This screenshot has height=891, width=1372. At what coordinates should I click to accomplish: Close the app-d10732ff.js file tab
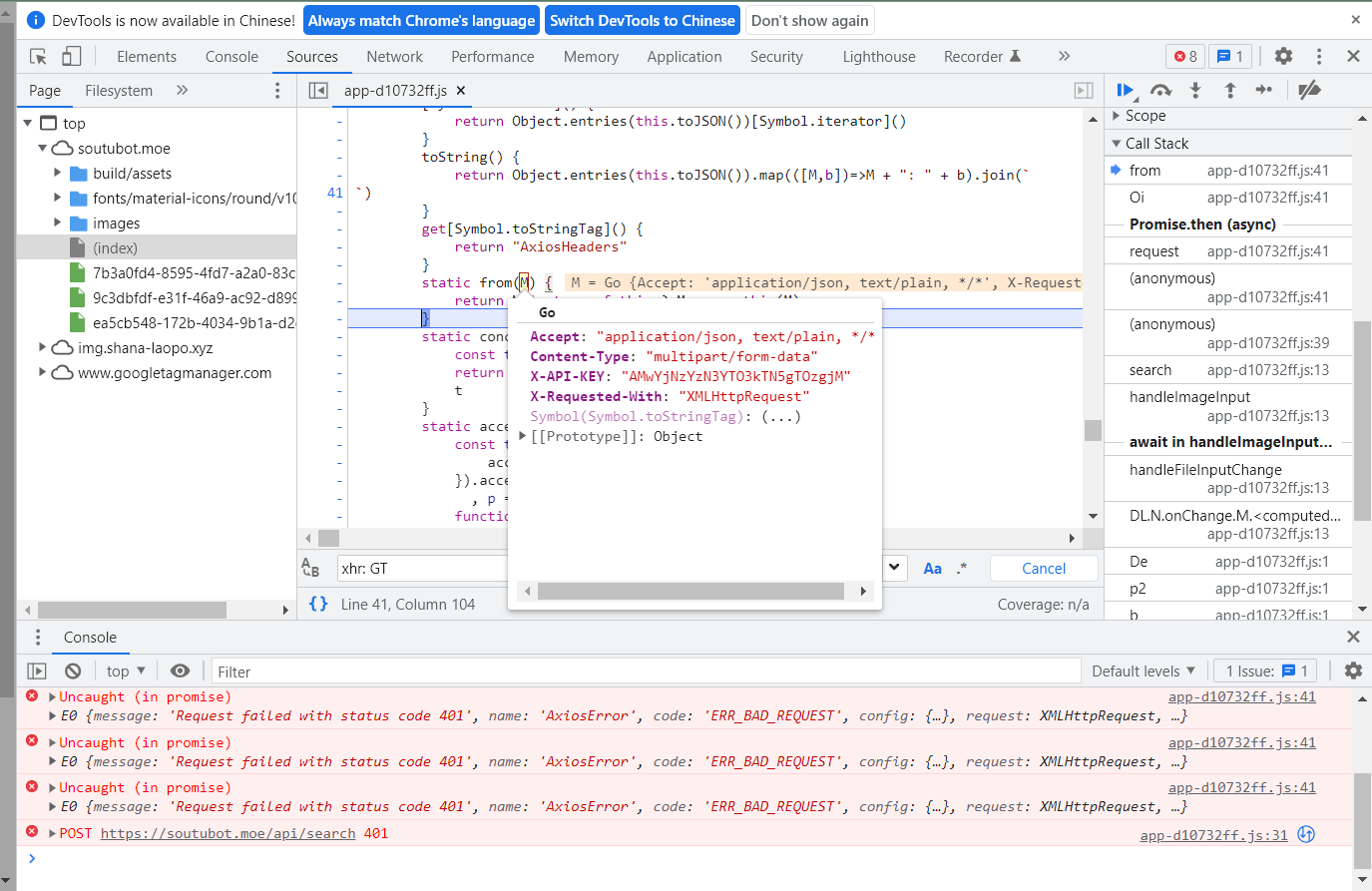tap(461, 90)
